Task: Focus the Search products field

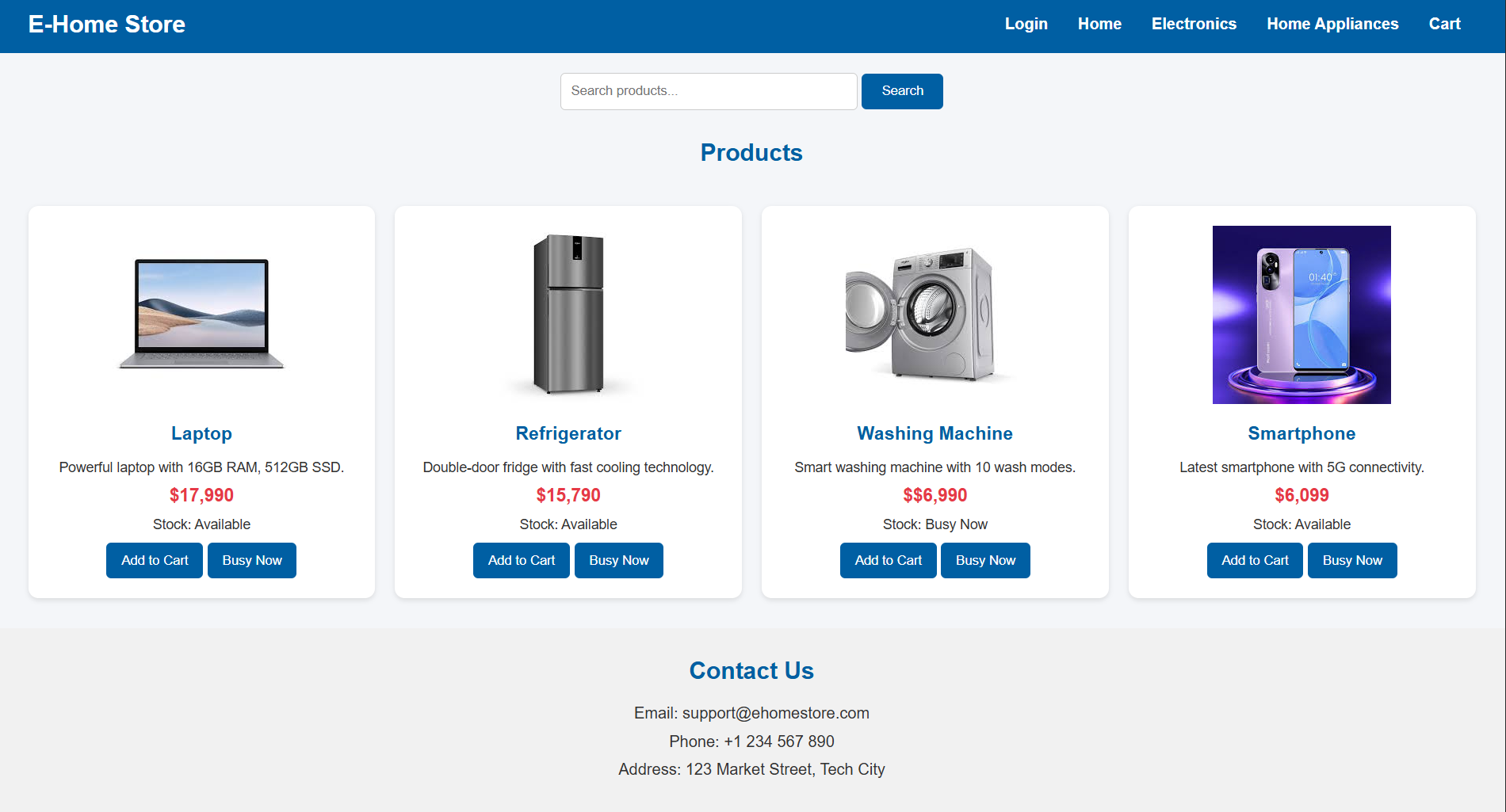Action: tap(708, 91)
